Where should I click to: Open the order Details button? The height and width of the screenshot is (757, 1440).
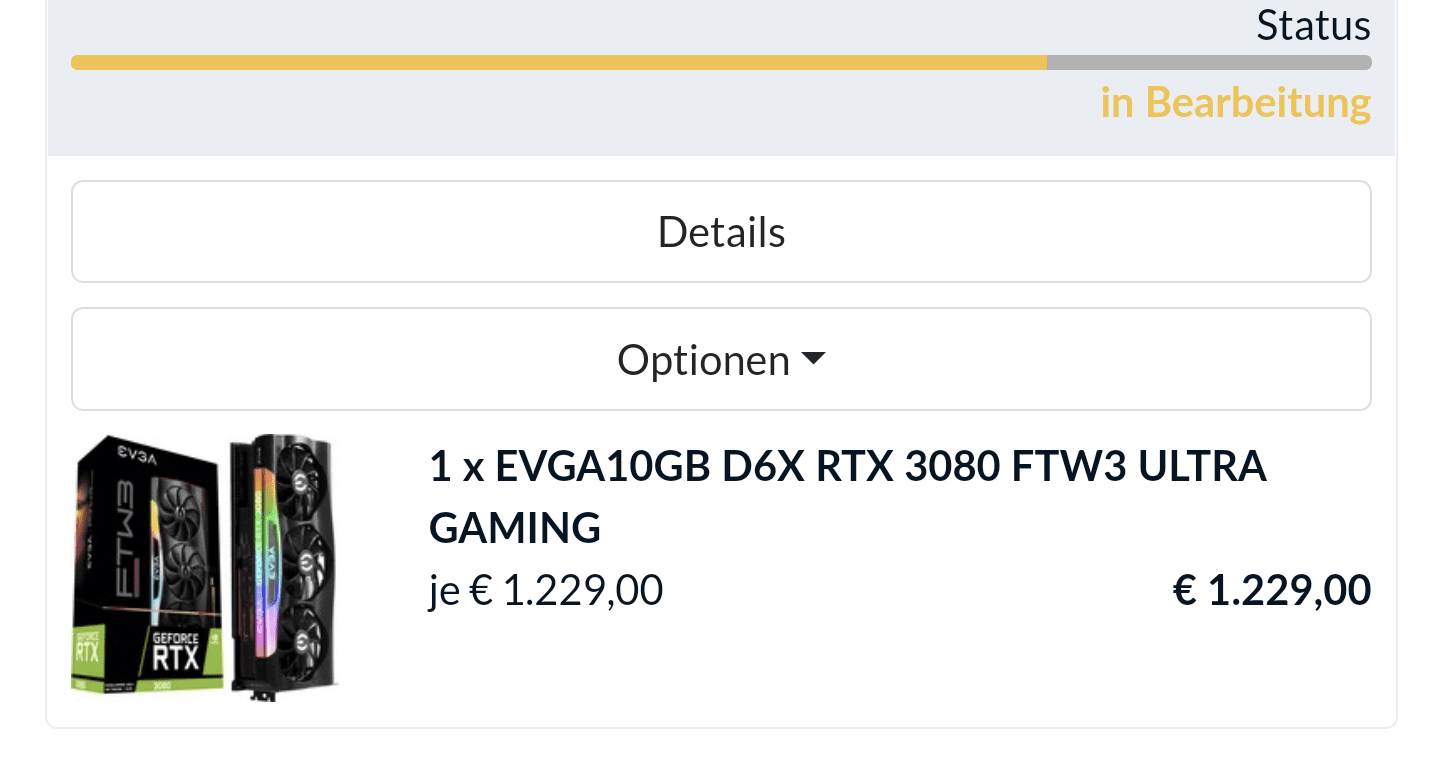click(x=720, y=232)
